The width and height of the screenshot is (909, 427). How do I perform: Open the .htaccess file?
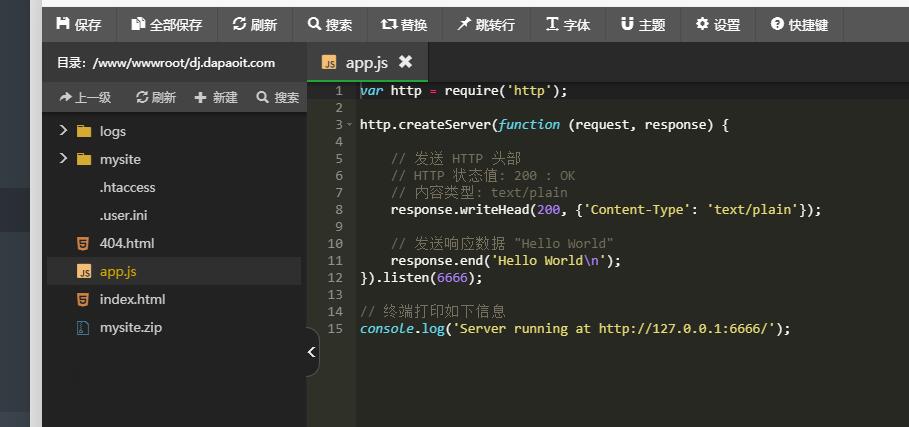[128, 187]
